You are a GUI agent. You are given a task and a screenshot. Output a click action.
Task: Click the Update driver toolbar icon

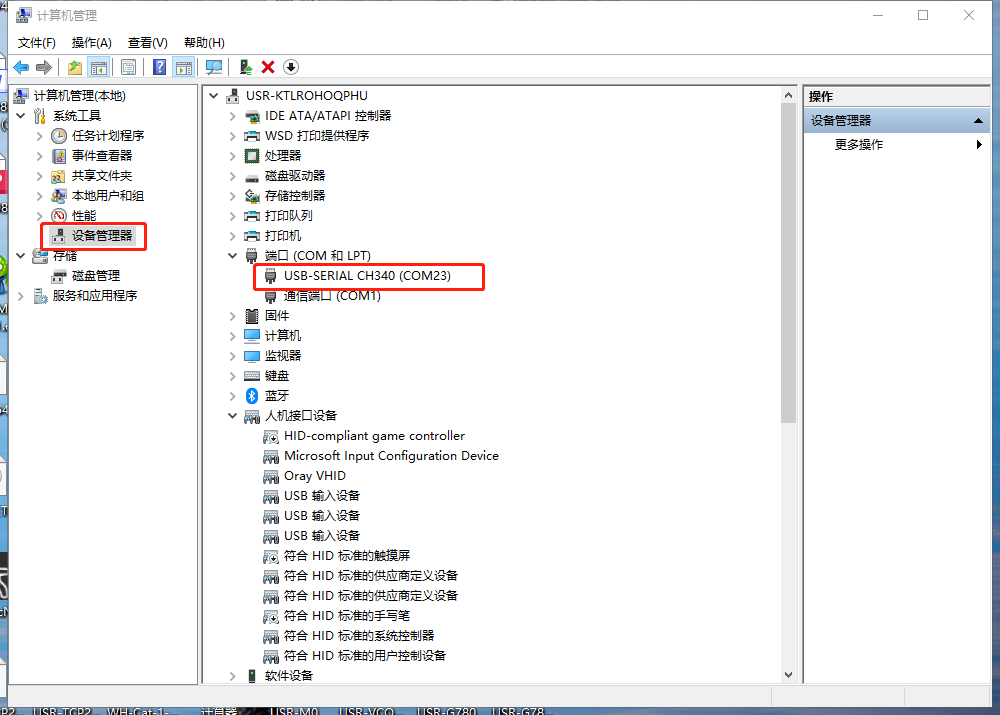246,67
